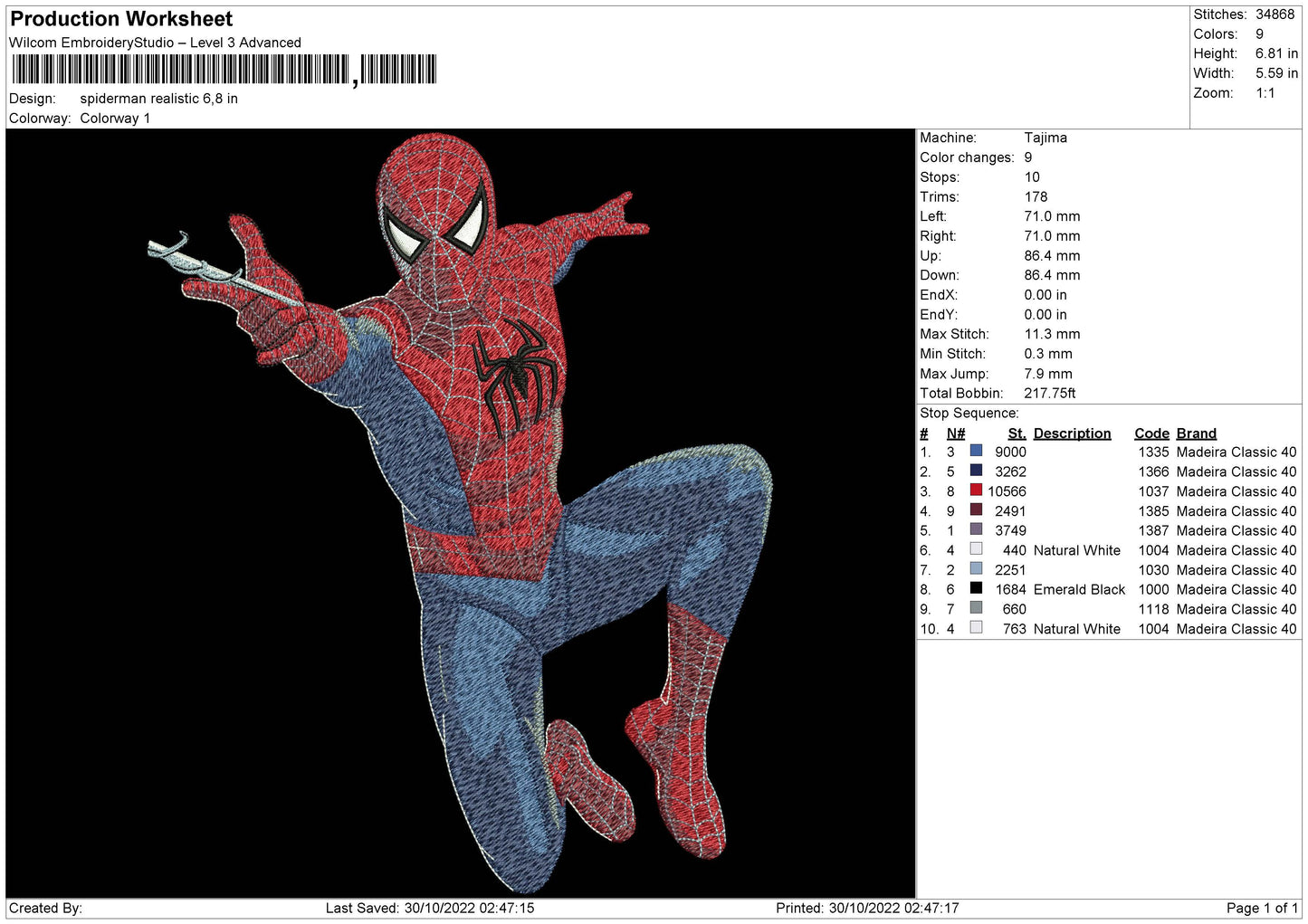Click the Left value 71.0 mm
Viewport: 1308px width, 924px height.
1053,216
